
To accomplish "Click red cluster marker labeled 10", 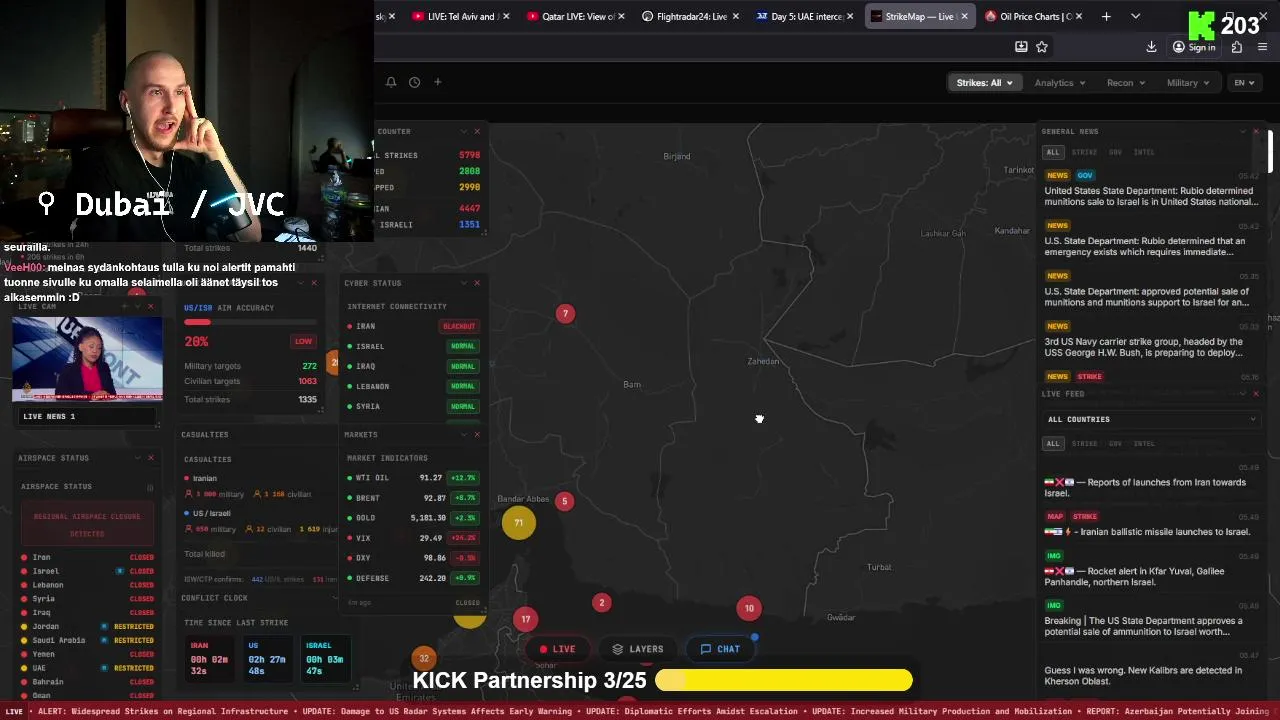I will coord(749,608).
